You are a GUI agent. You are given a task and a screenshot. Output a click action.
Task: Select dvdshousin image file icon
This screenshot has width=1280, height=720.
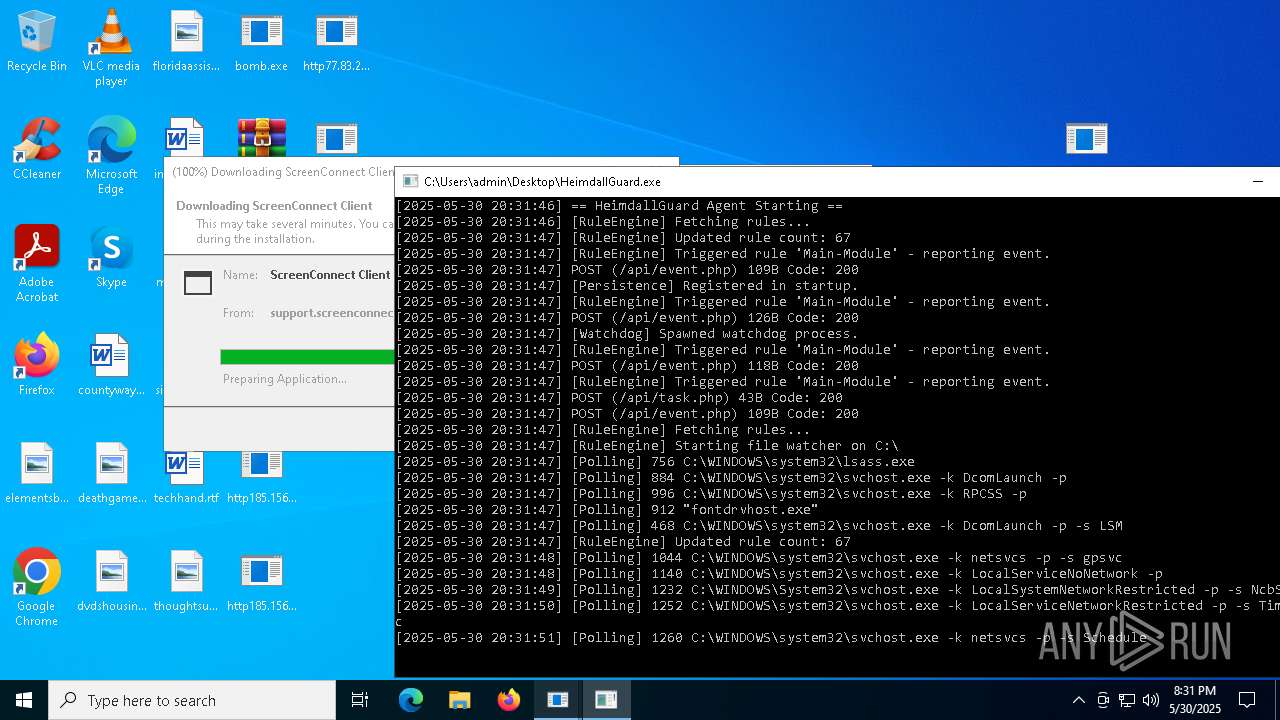(111, 581)
